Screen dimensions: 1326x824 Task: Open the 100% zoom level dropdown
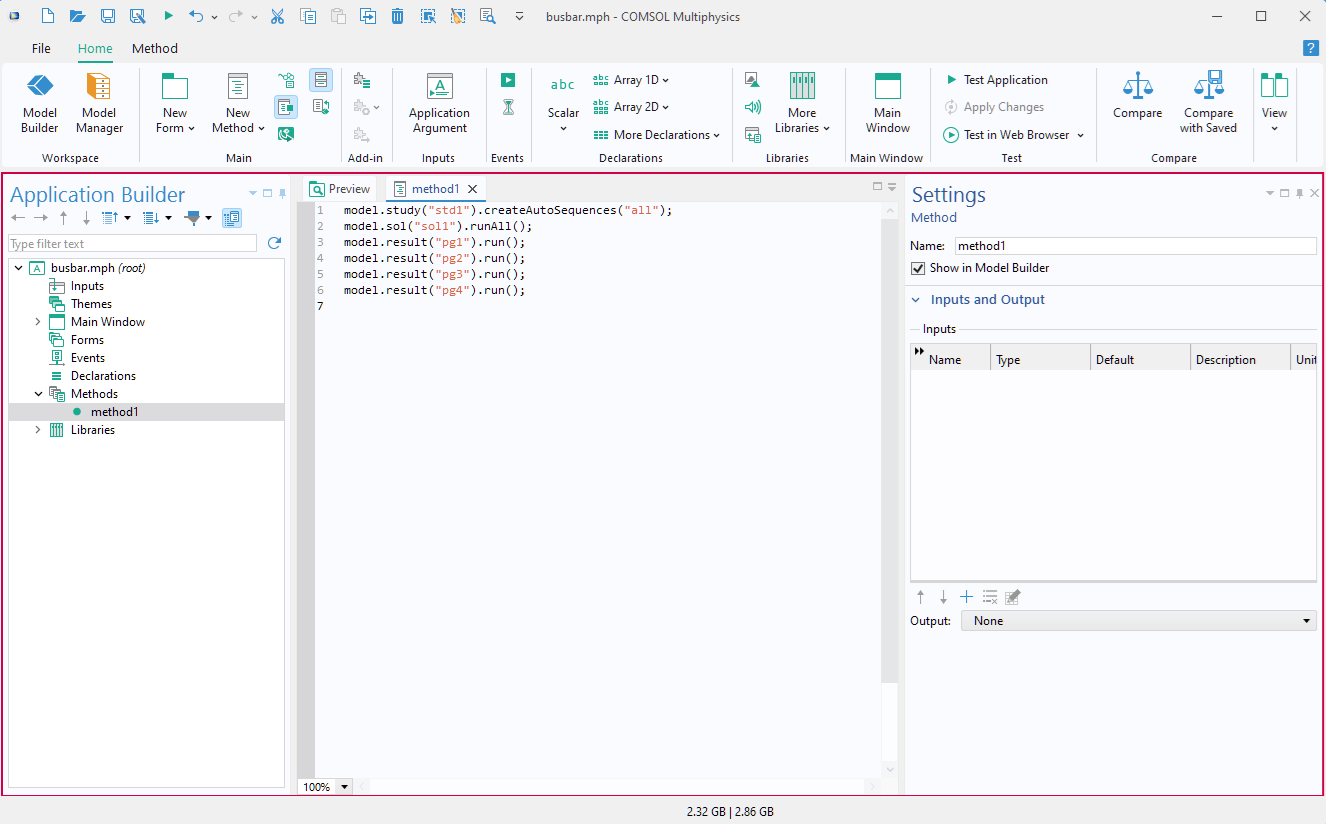click(x=345, y=787)
